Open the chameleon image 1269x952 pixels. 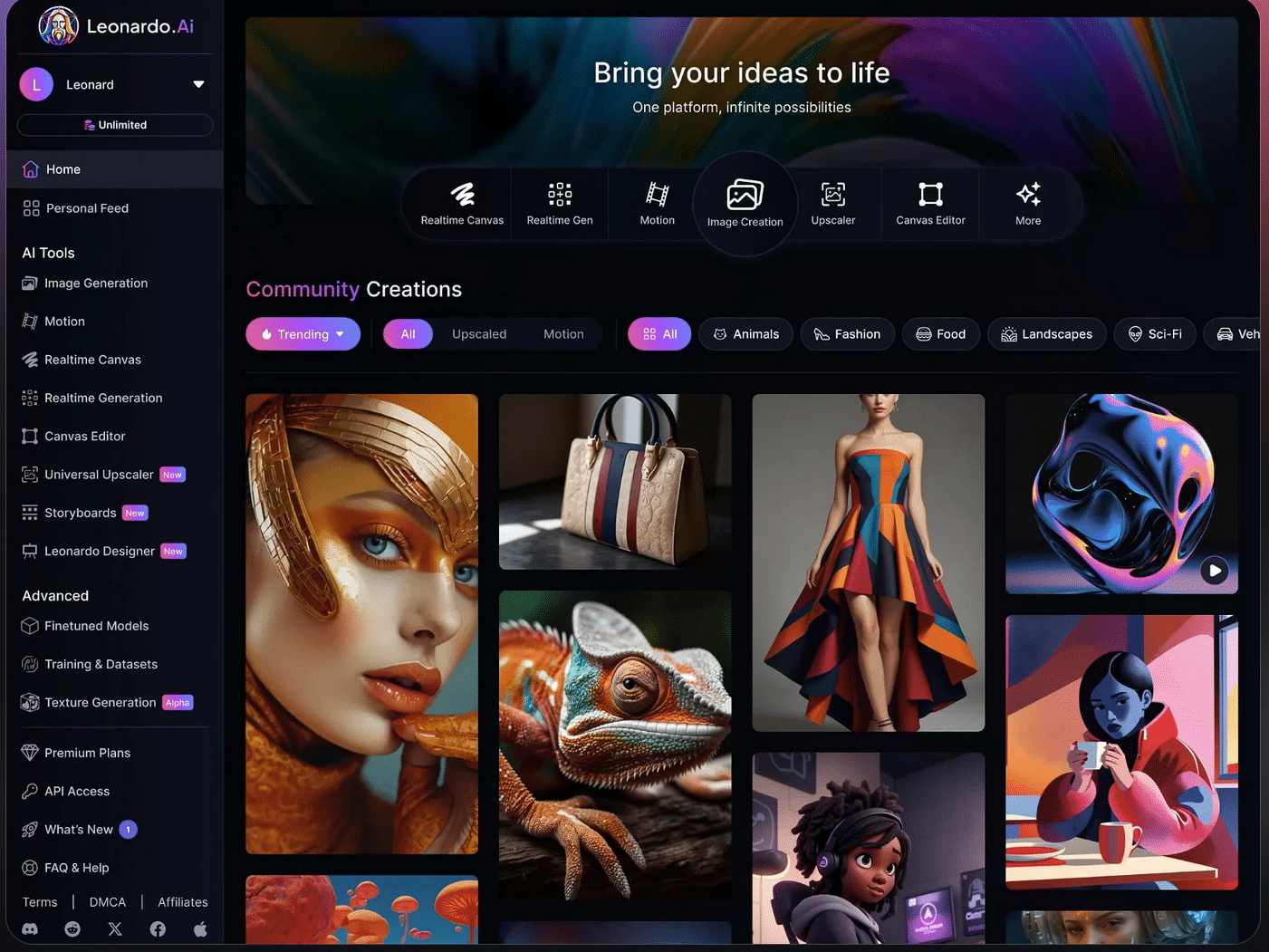[x=615, y=745]
